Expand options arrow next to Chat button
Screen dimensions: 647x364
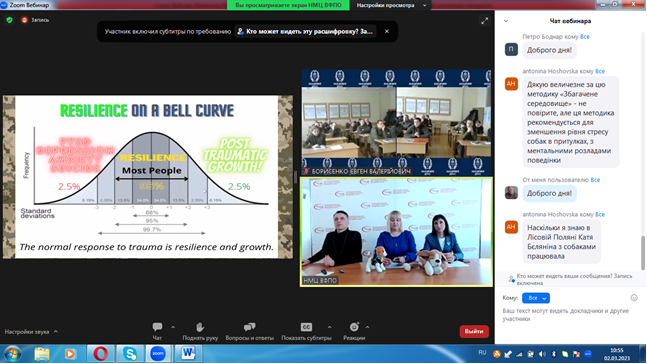click(173, 327)
